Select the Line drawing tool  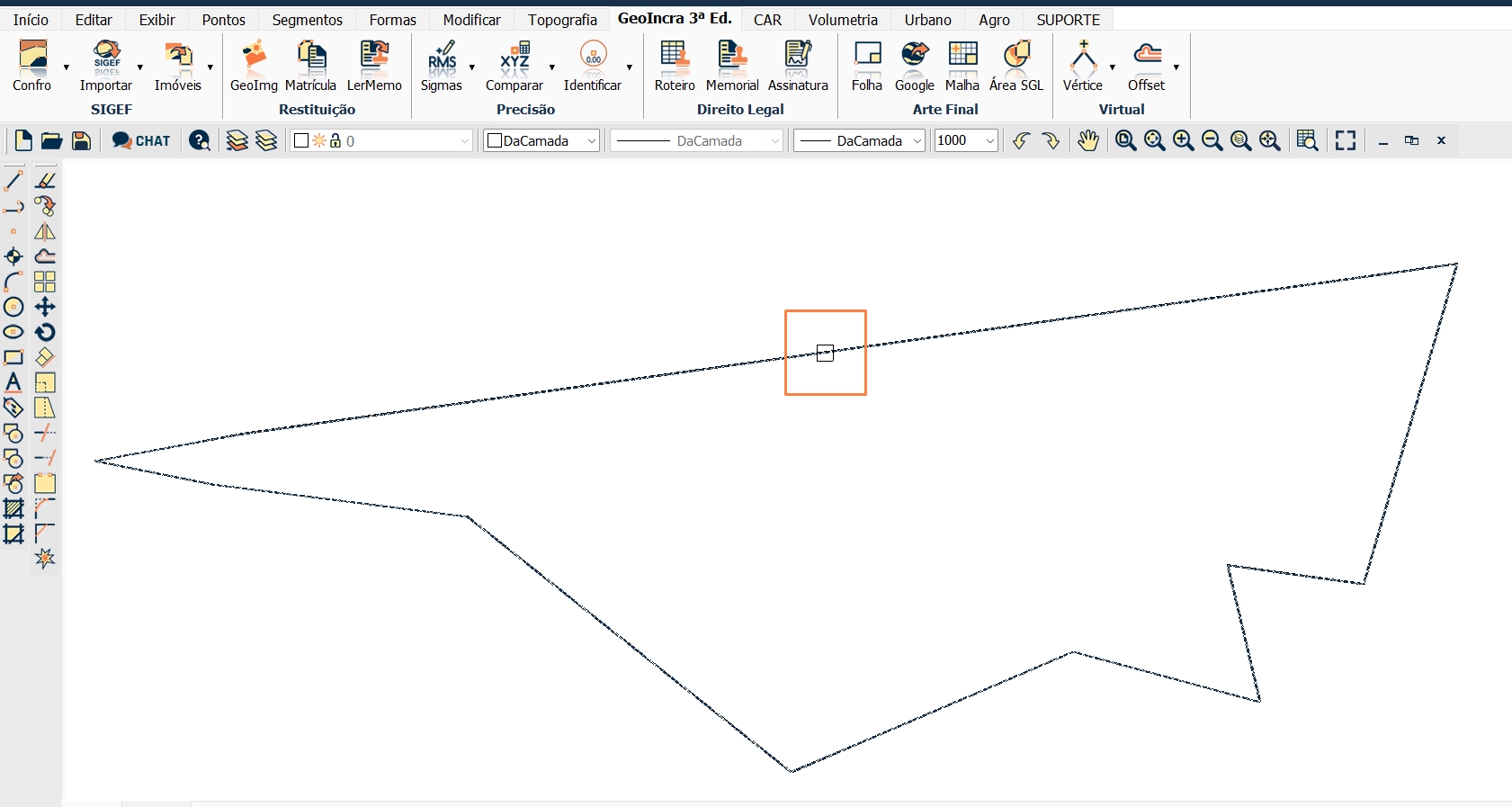pyautogui.click(x=13, y=181)
